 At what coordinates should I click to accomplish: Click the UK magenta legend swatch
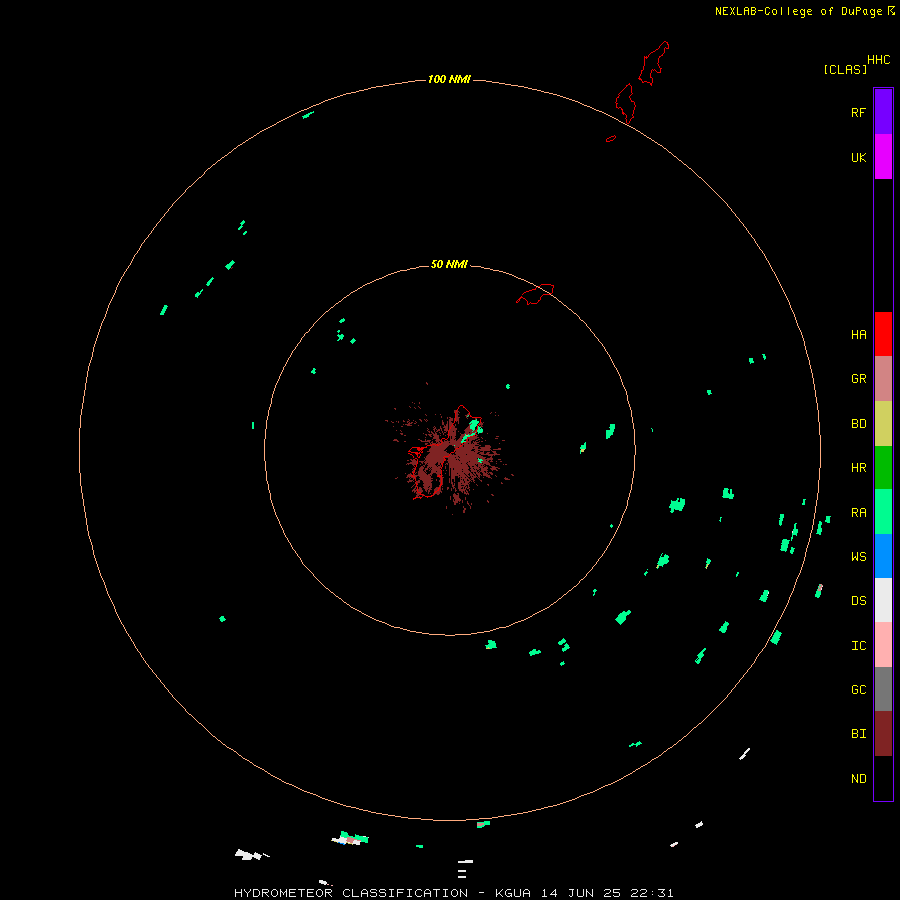tap(883, 157)
